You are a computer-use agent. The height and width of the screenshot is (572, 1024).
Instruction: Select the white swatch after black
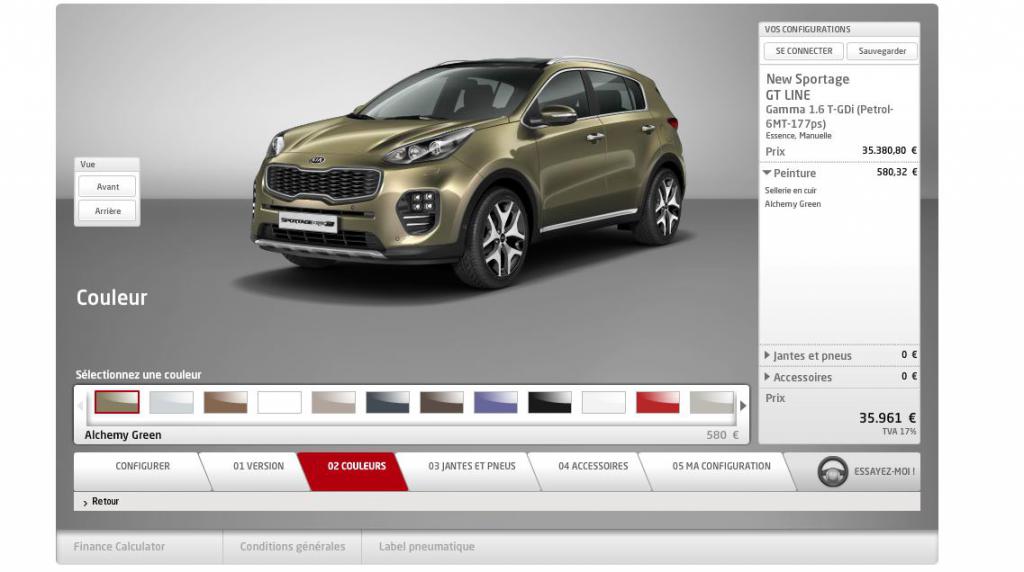(x=603, y=402)
